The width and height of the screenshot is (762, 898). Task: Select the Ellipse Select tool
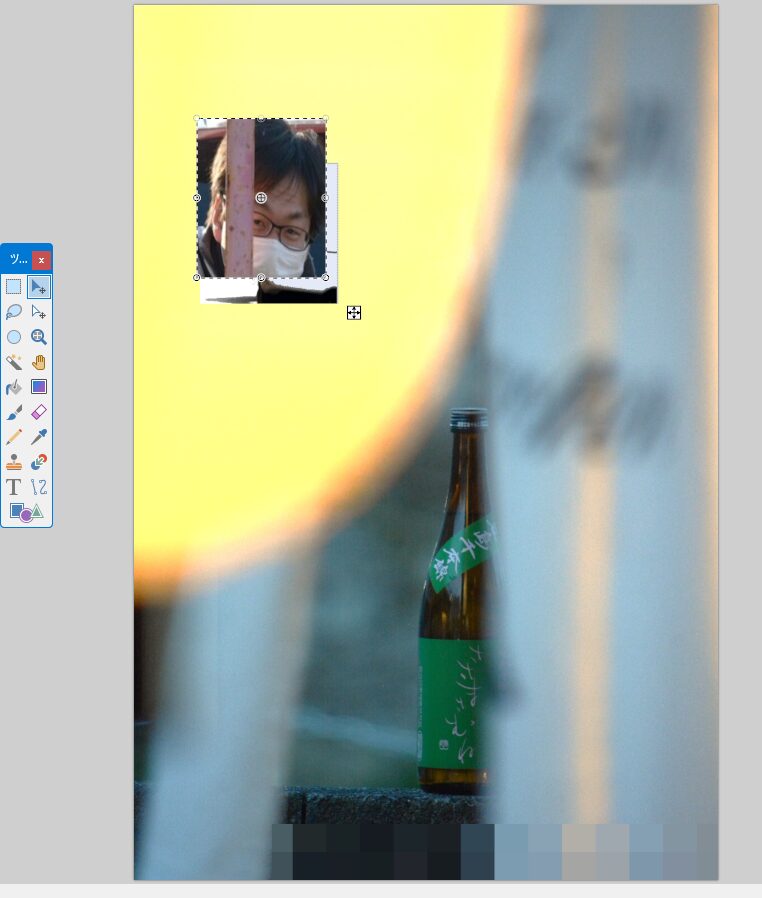(14, 337)
